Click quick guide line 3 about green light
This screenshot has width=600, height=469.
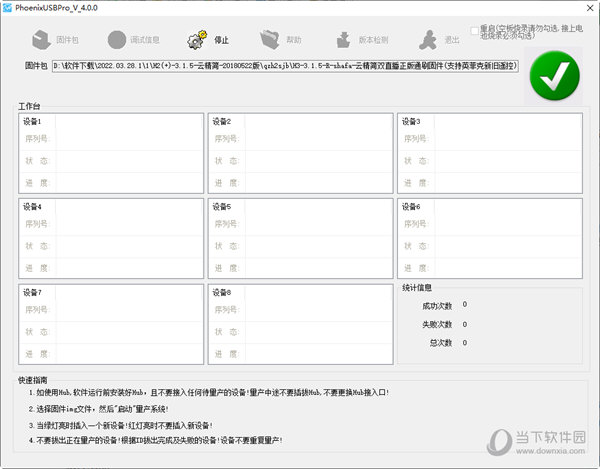click(x=121, y=425)
